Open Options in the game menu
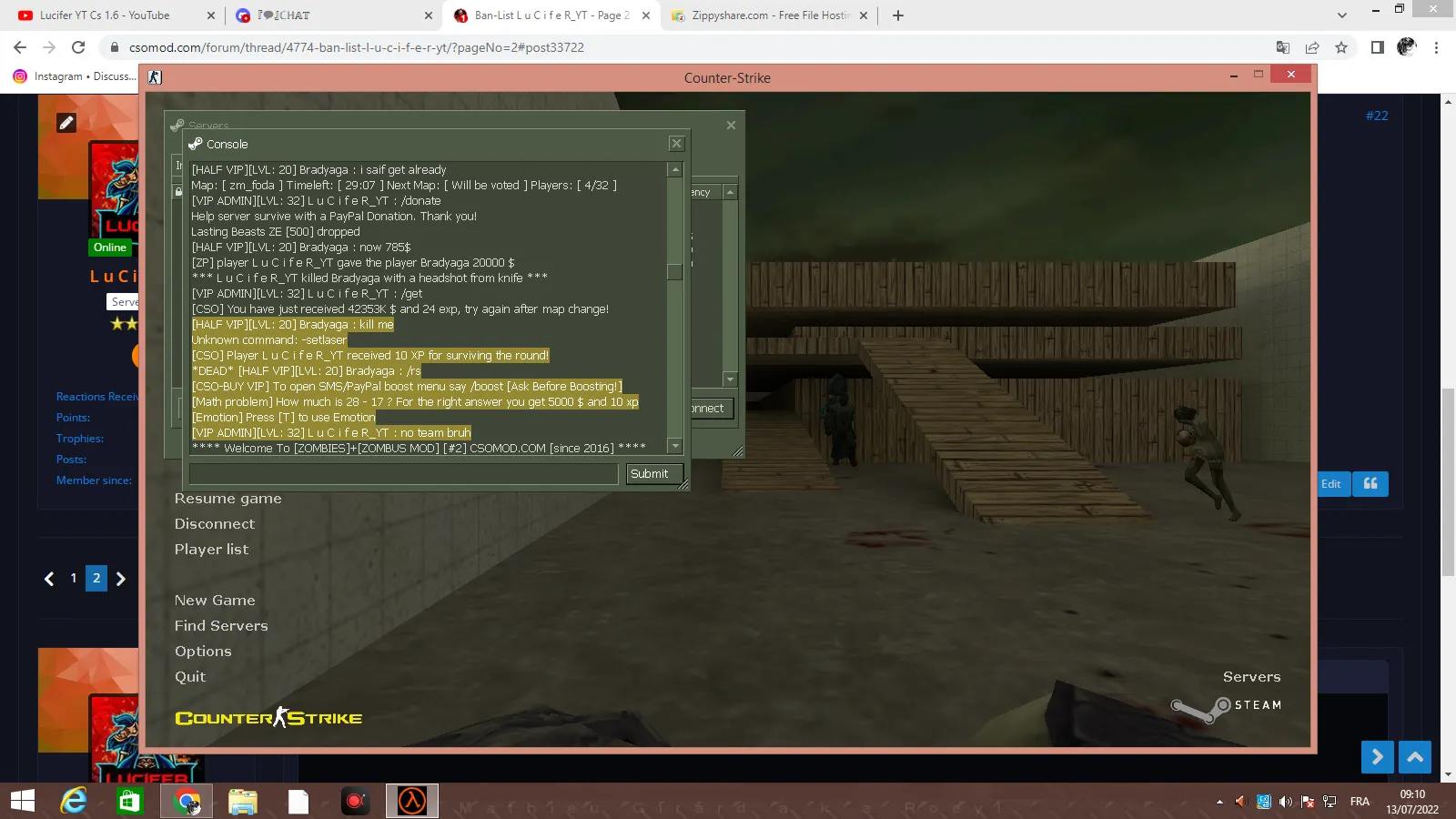Image resolution: width=1456 pixels, height=819 pixels. [x=203, y=652]
